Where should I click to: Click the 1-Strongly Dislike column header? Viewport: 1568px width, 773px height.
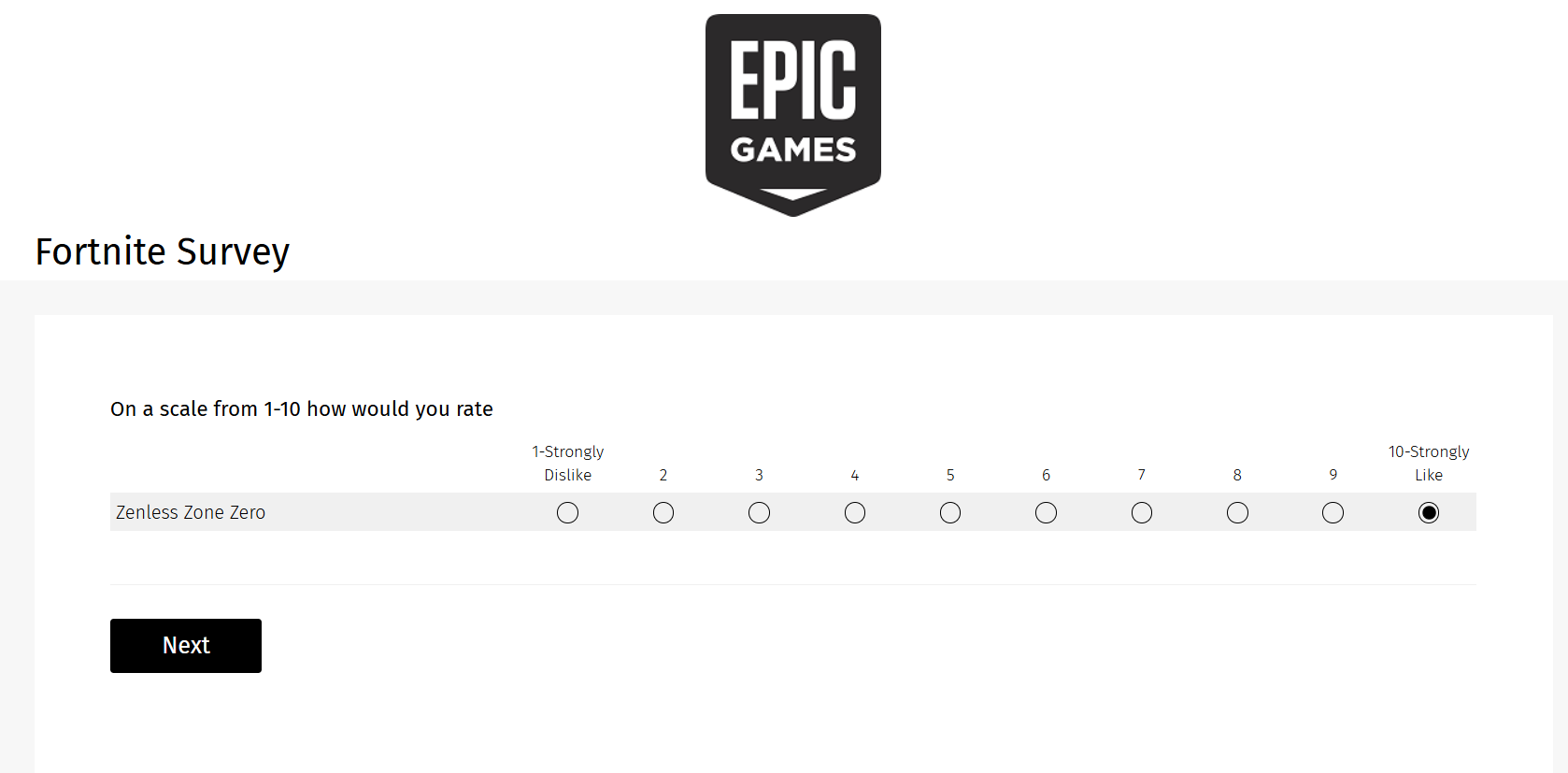[x=567, y=463]
